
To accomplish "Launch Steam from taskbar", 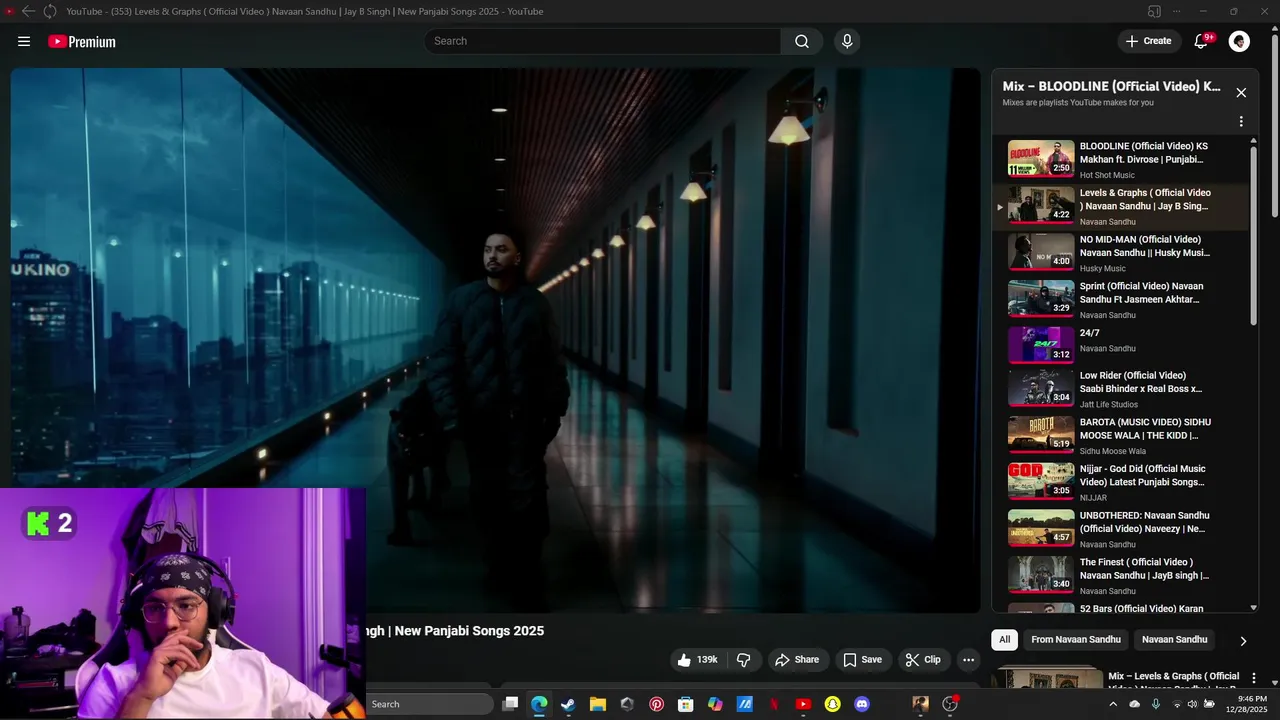I will (x=568, y=704).
